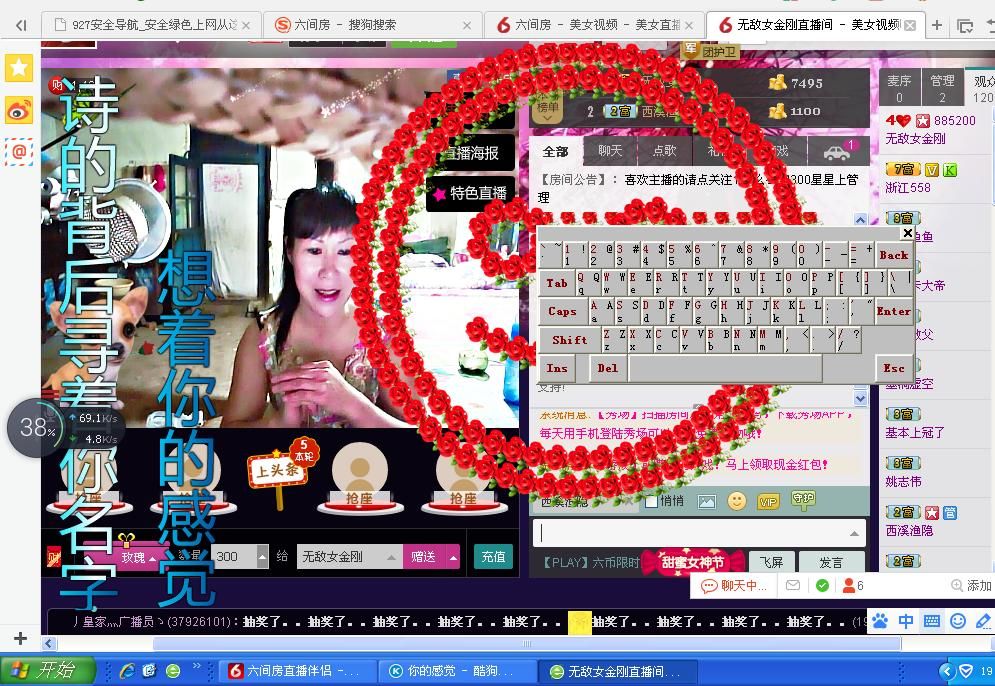Open the 玫瑰 gift selection dropdown
The image size is (995, 686).
pos(138,557)
